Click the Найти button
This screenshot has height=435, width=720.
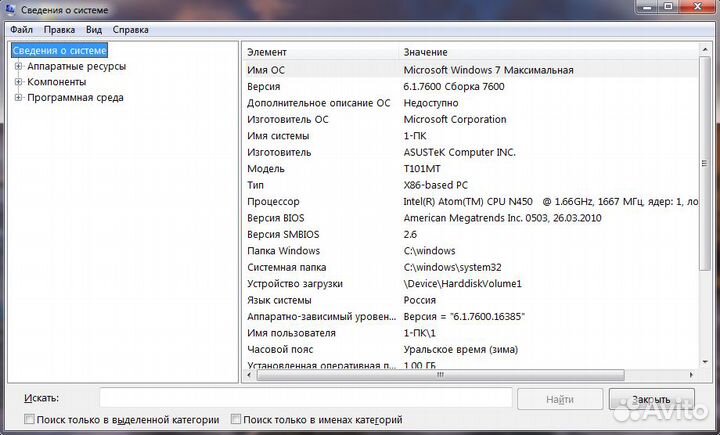560,399
